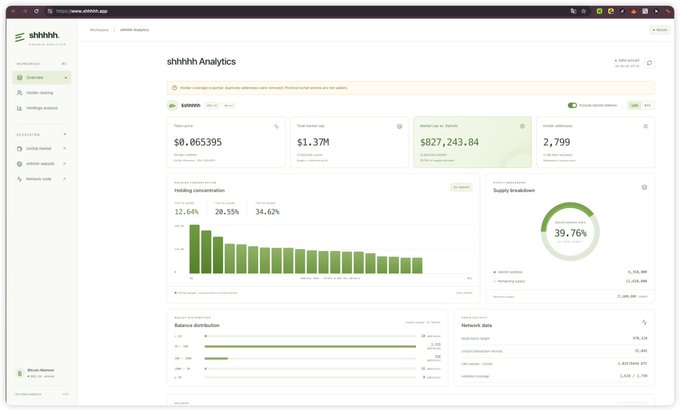This screenshot has width=680, height=411.
Task: Click the browser reload button
Action: pyautogui.click(x=36, y=11)
